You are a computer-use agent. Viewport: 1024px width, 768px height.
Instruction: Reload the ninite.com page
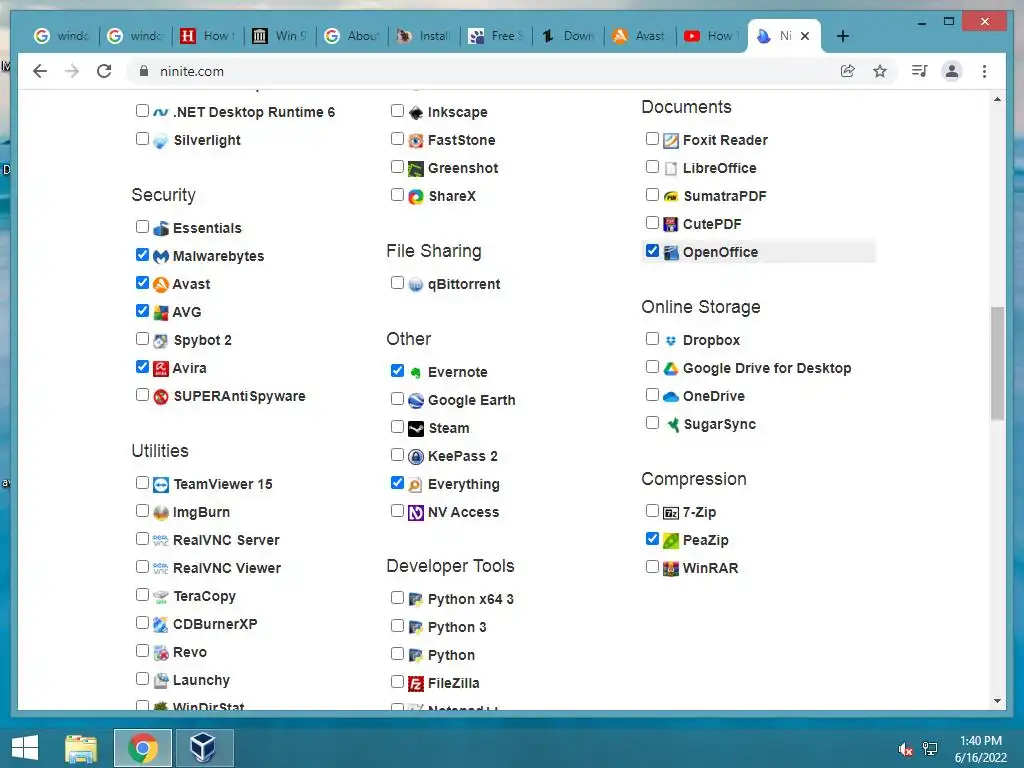(104, 71)
